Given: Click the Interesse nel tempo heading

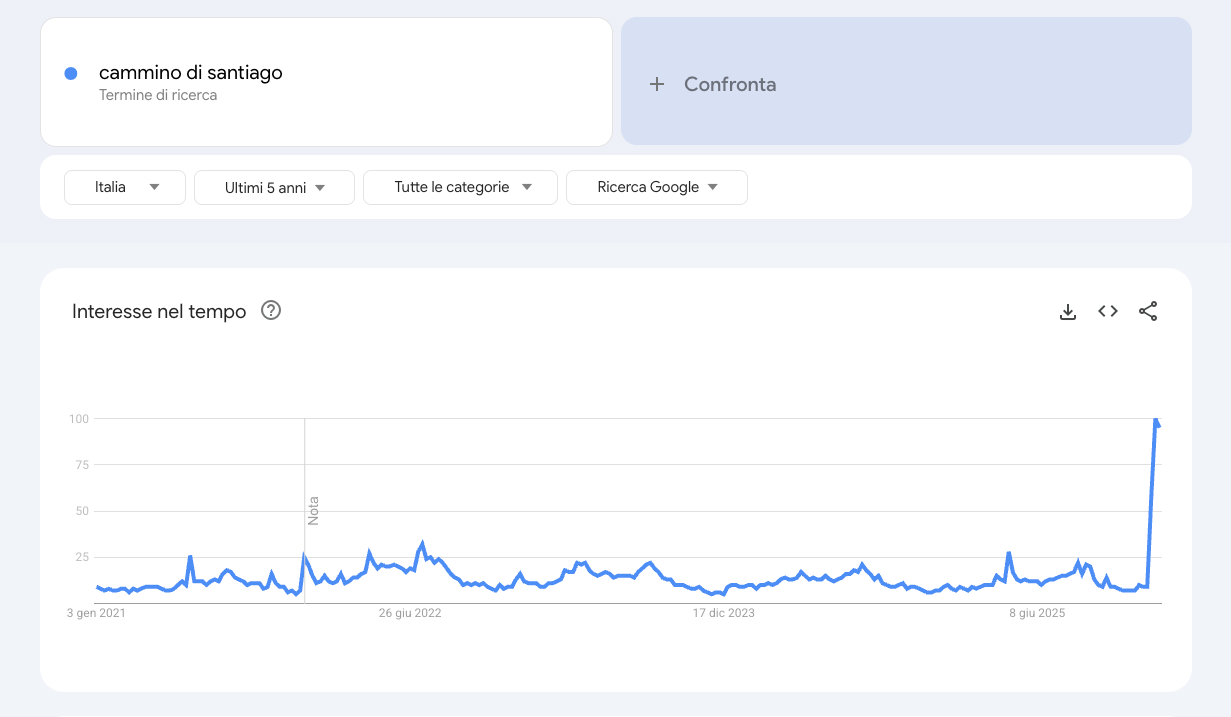Looking at the screenshot, I should 159,312.
